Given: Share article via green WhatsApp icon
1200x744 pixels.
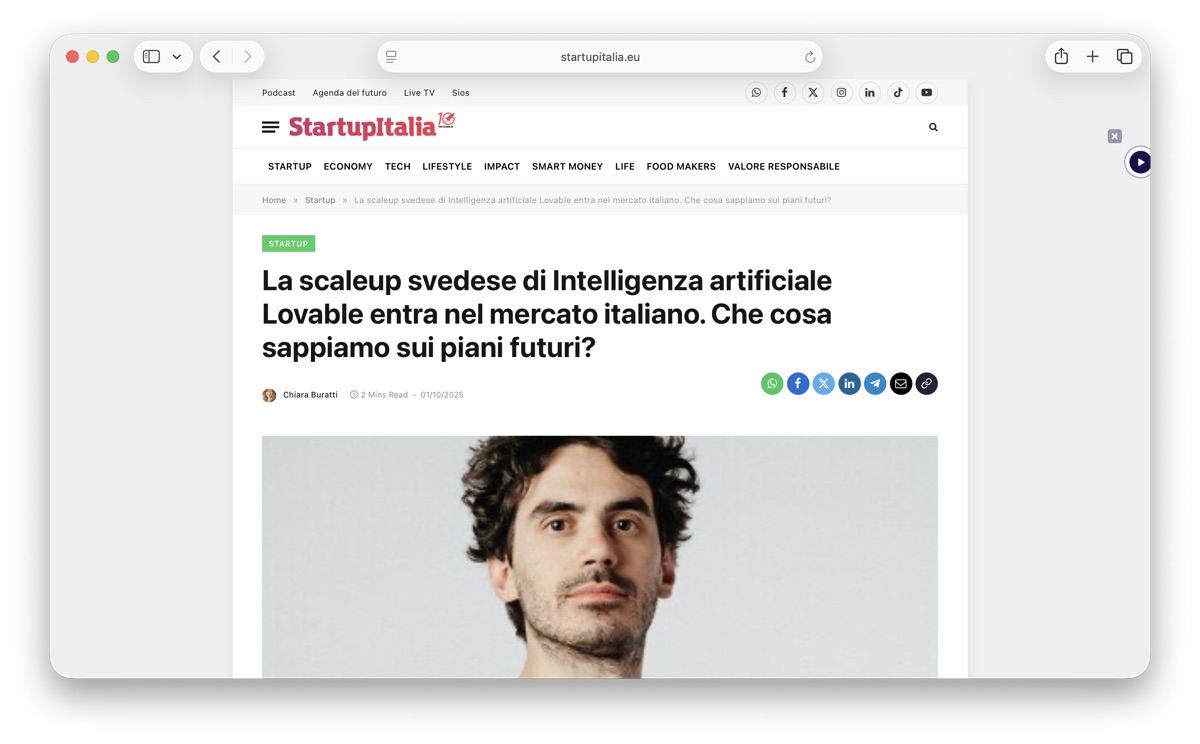Looking at the screenshot, I should pyautogui.click(x=772, y=384).
